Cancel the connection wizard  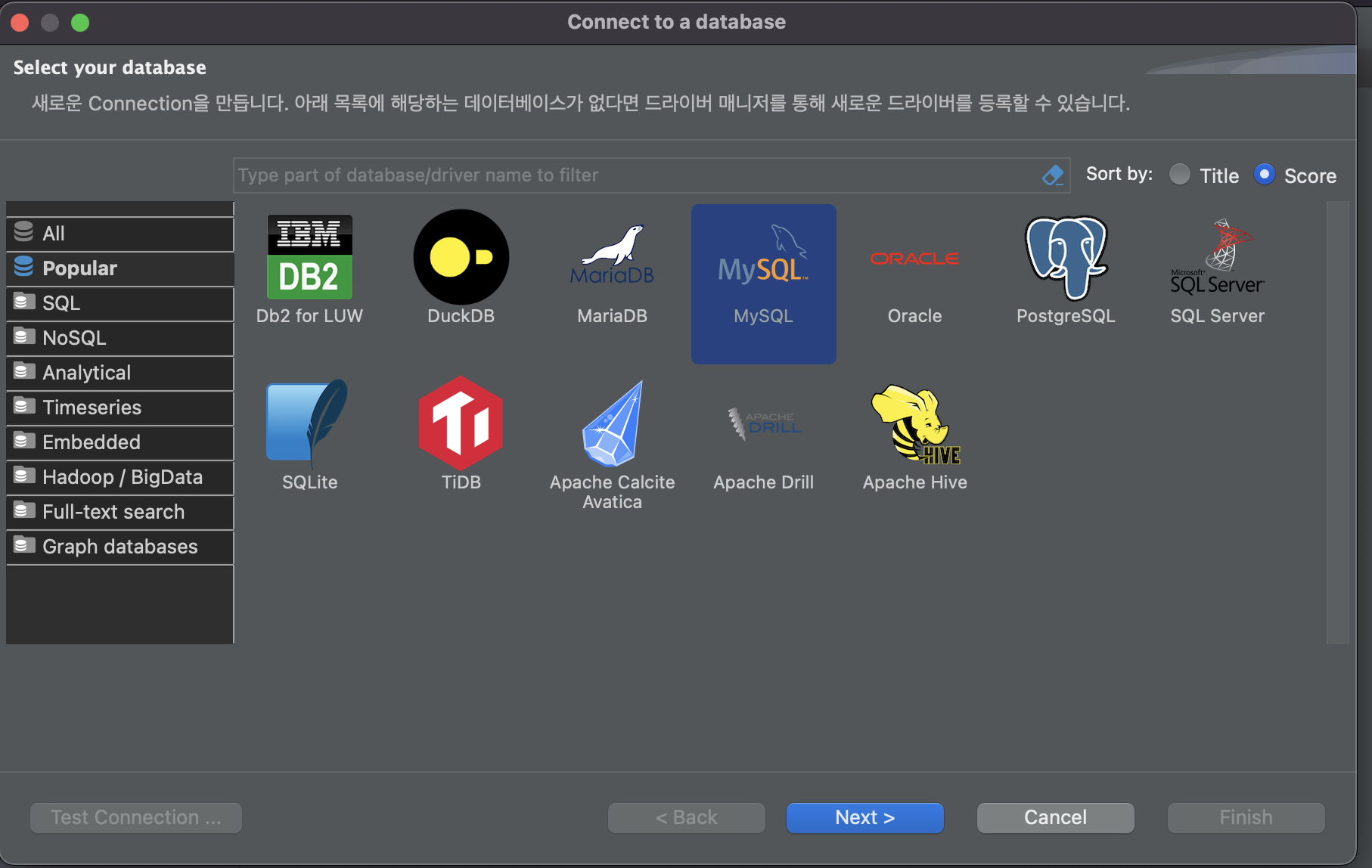click(1056, 817)
